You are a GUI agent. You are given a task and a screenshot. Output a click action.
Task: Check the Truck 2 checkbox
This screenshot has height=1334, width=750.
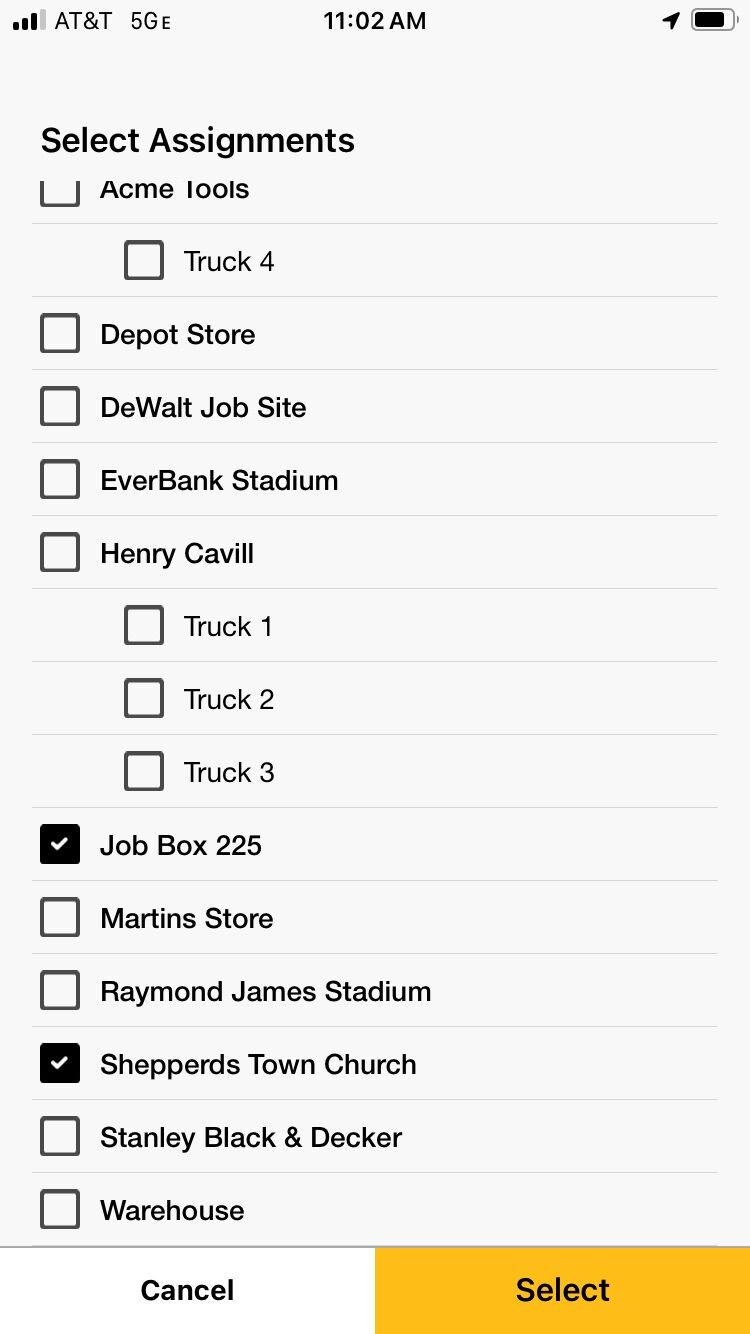[x=144, y=699]
